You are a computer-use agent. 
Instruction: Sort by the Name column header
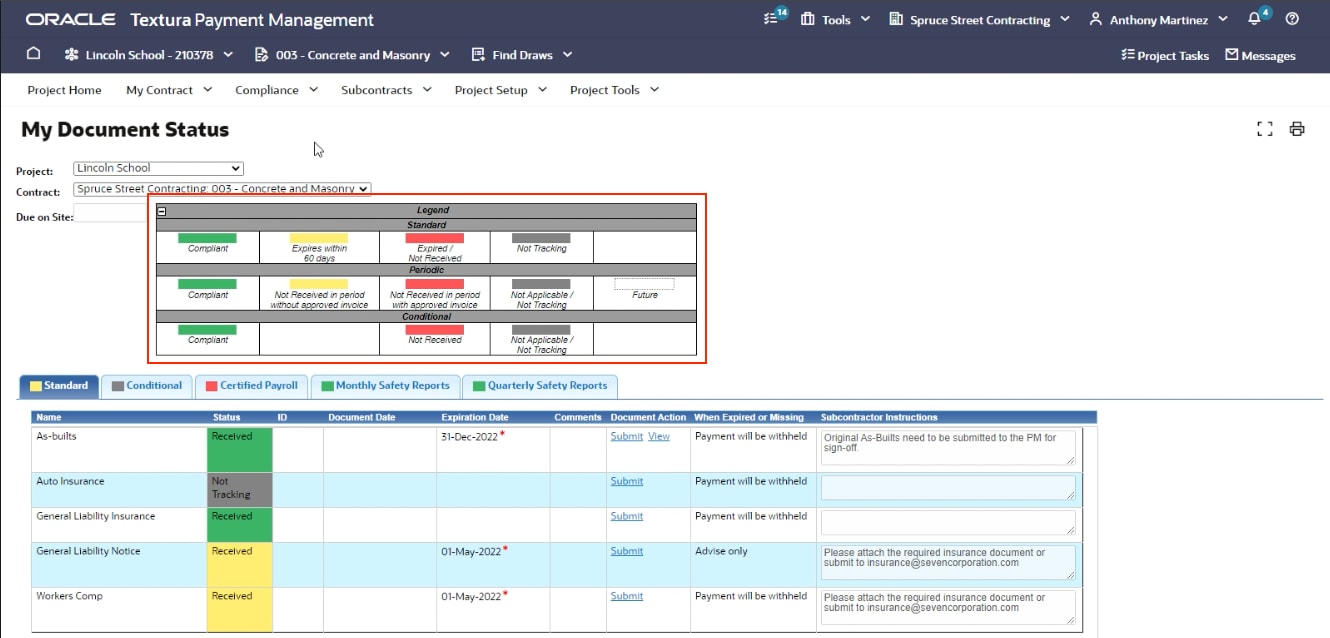(x=49, y=417)
